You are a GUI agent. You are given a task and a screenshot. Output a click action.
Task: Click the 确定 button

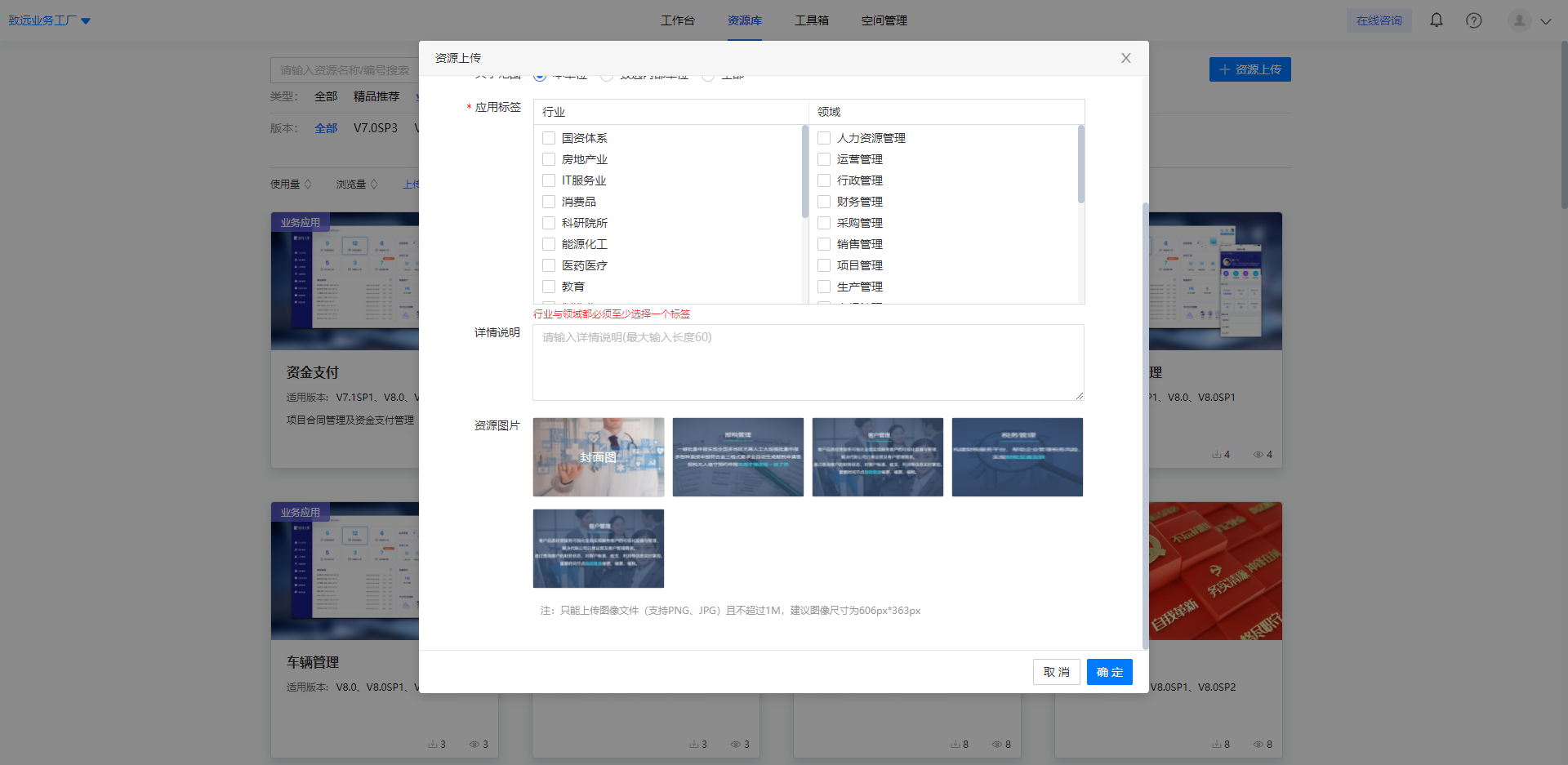coord(1110,672)
